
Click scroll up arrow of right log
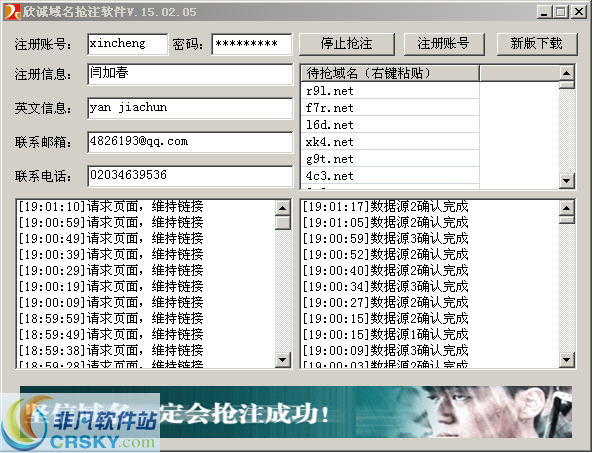coord(566,208)
